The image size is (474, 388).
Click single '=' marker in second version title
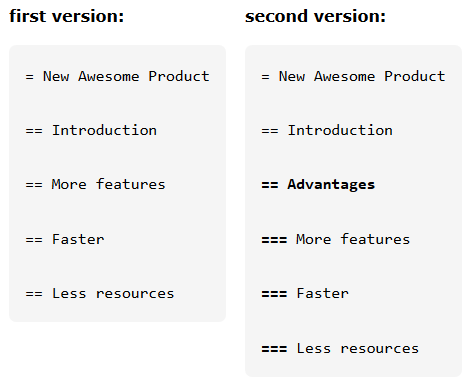pyautogui.click(x=265, y=77)
